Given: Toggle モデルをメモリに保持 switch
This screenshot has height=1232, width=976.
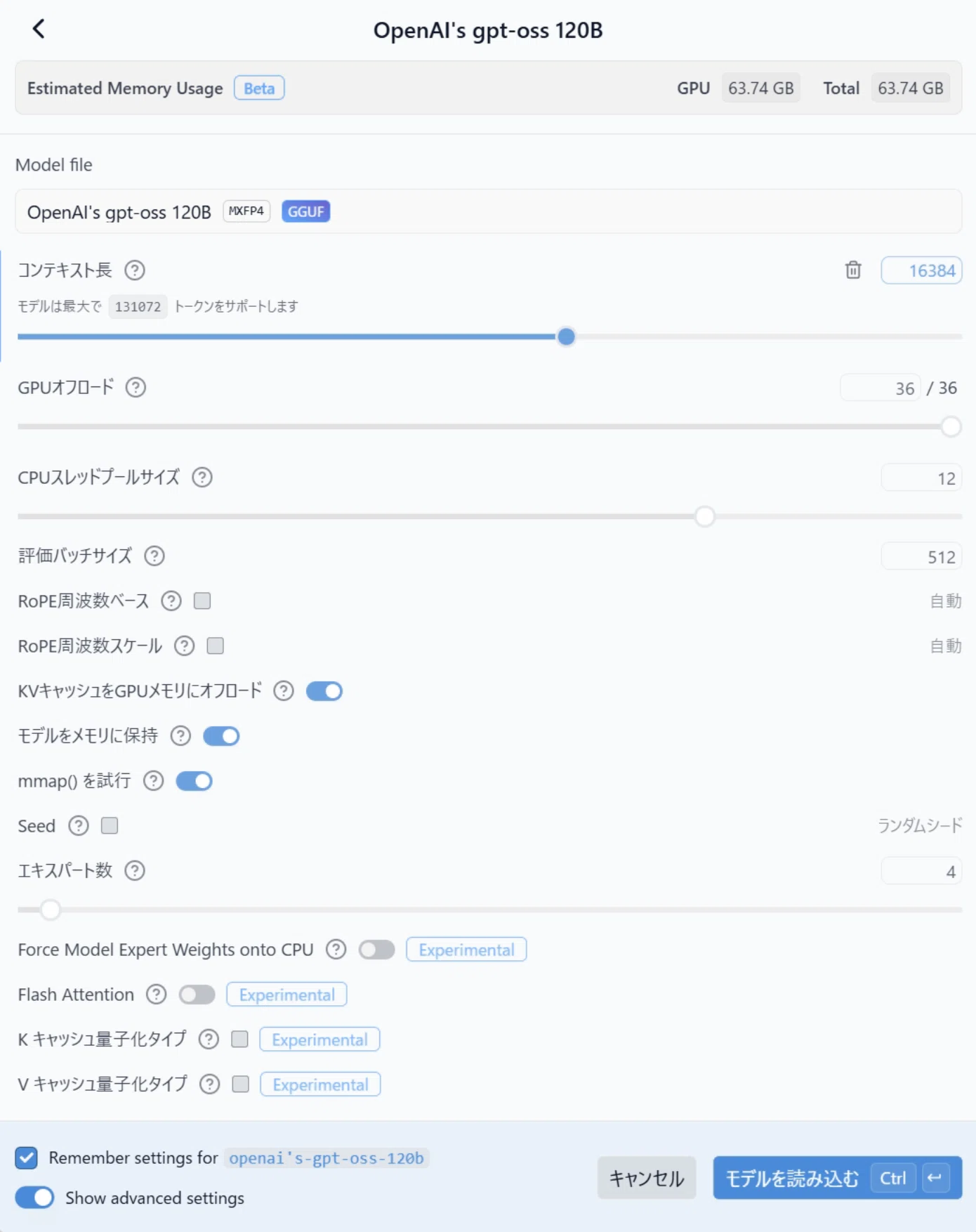Looking at the screenshot, I should [x=221, y=736].
